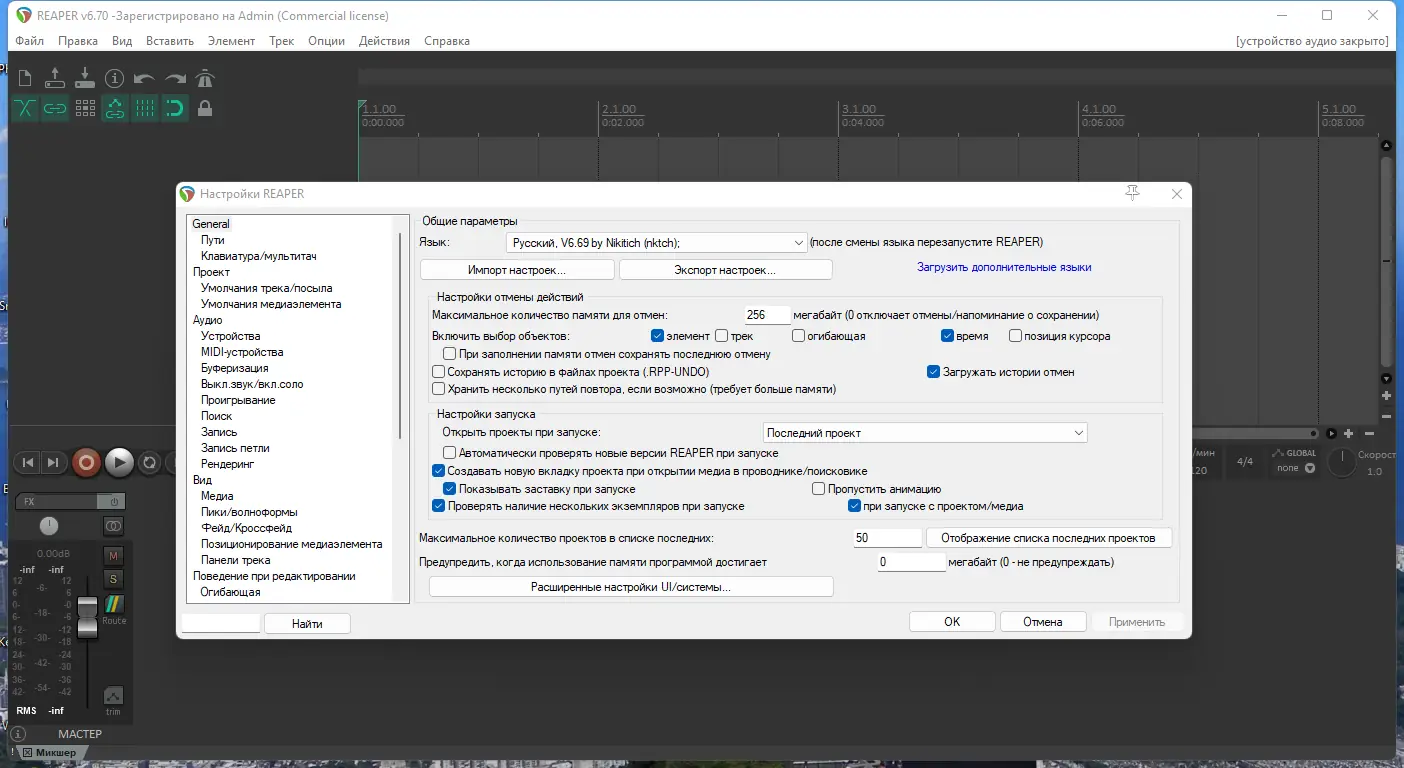Viewport: 1404px width, 768px height.
Task: Click 'Экспорт настроек...' button
Action: 725,270
